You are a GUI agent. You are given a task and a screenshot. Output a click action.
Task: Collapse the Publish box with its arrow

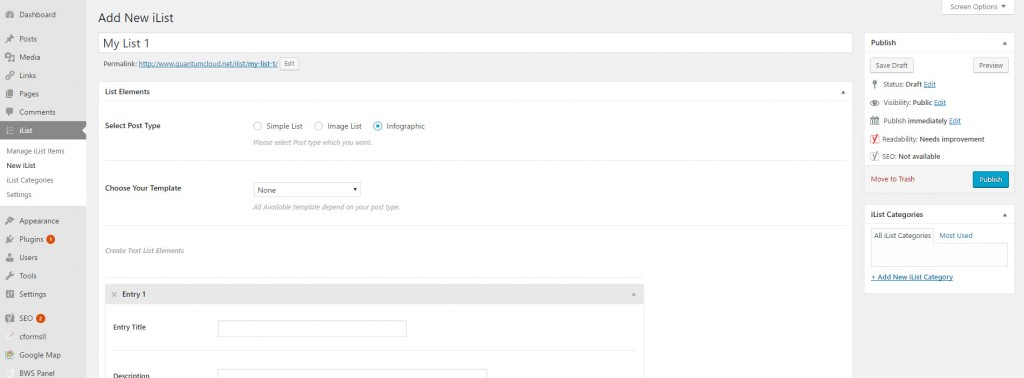(1004, 43)
